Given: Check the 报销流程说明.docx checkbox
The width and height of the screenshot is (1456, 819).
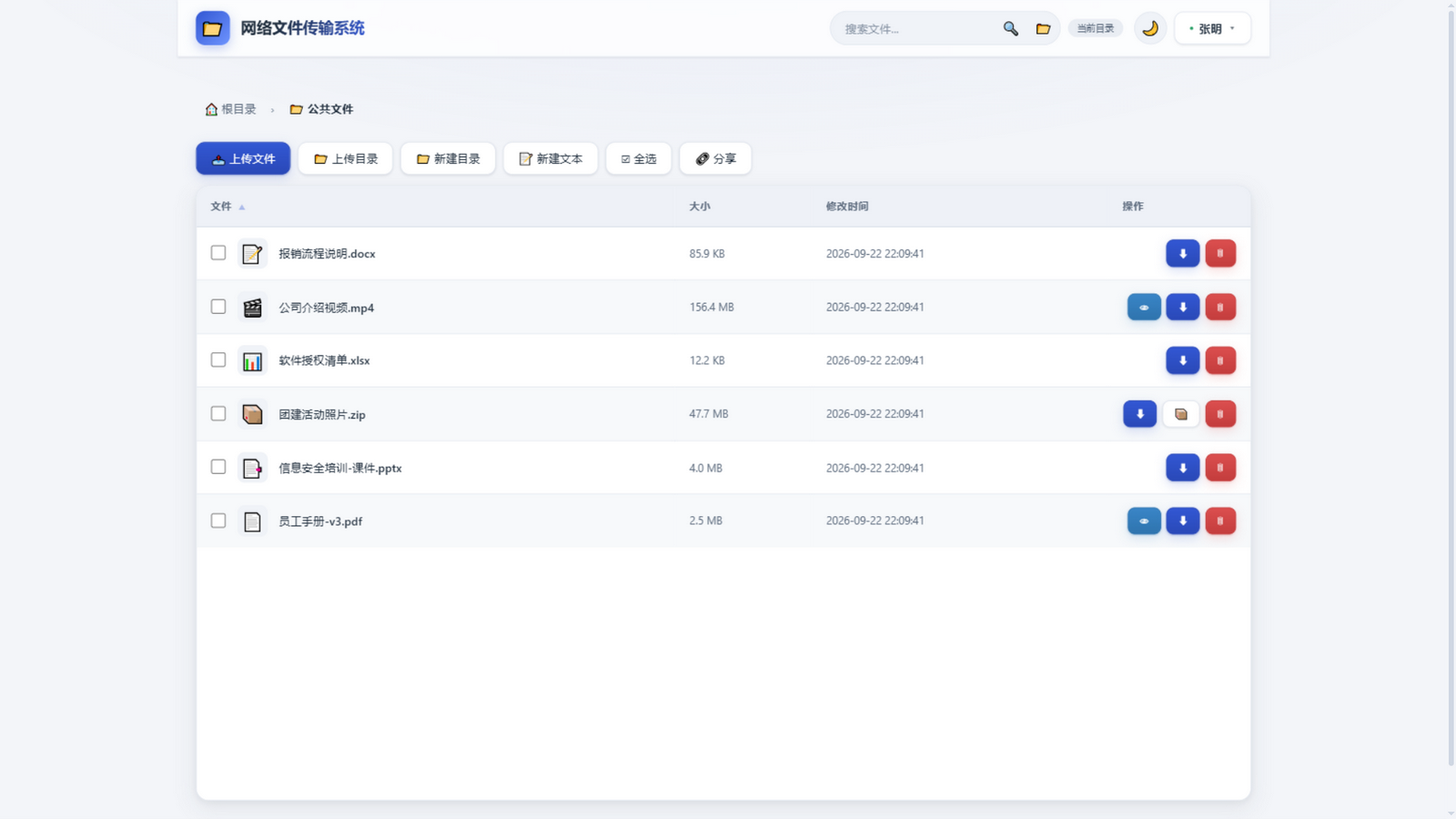Looking at the screenshot, I should pyautogui.click(x=218, y=253).
